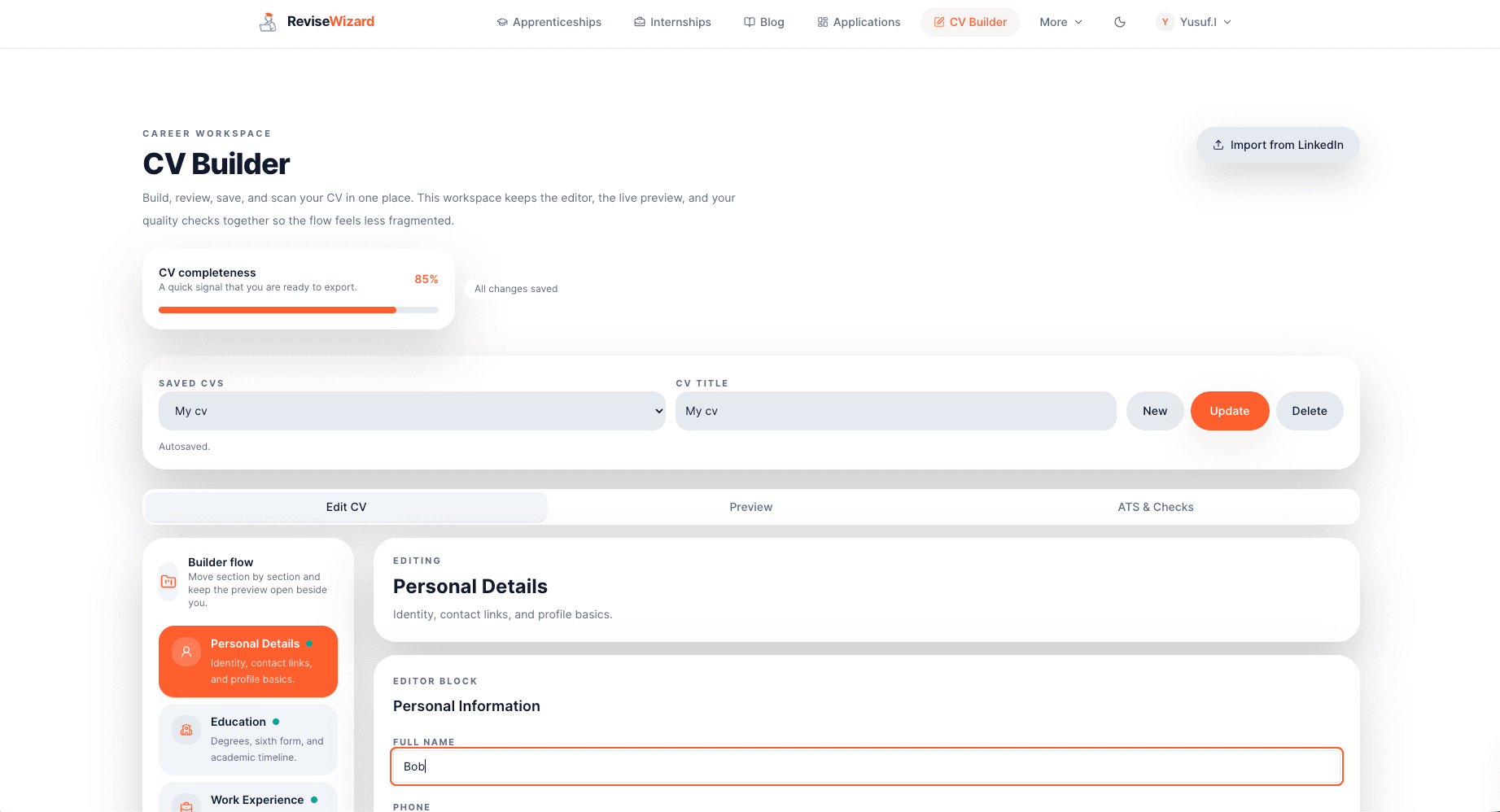Screen dimensions: 1500x812
Task: Click the CV Builder pencil icon
Action: point(939,22)
